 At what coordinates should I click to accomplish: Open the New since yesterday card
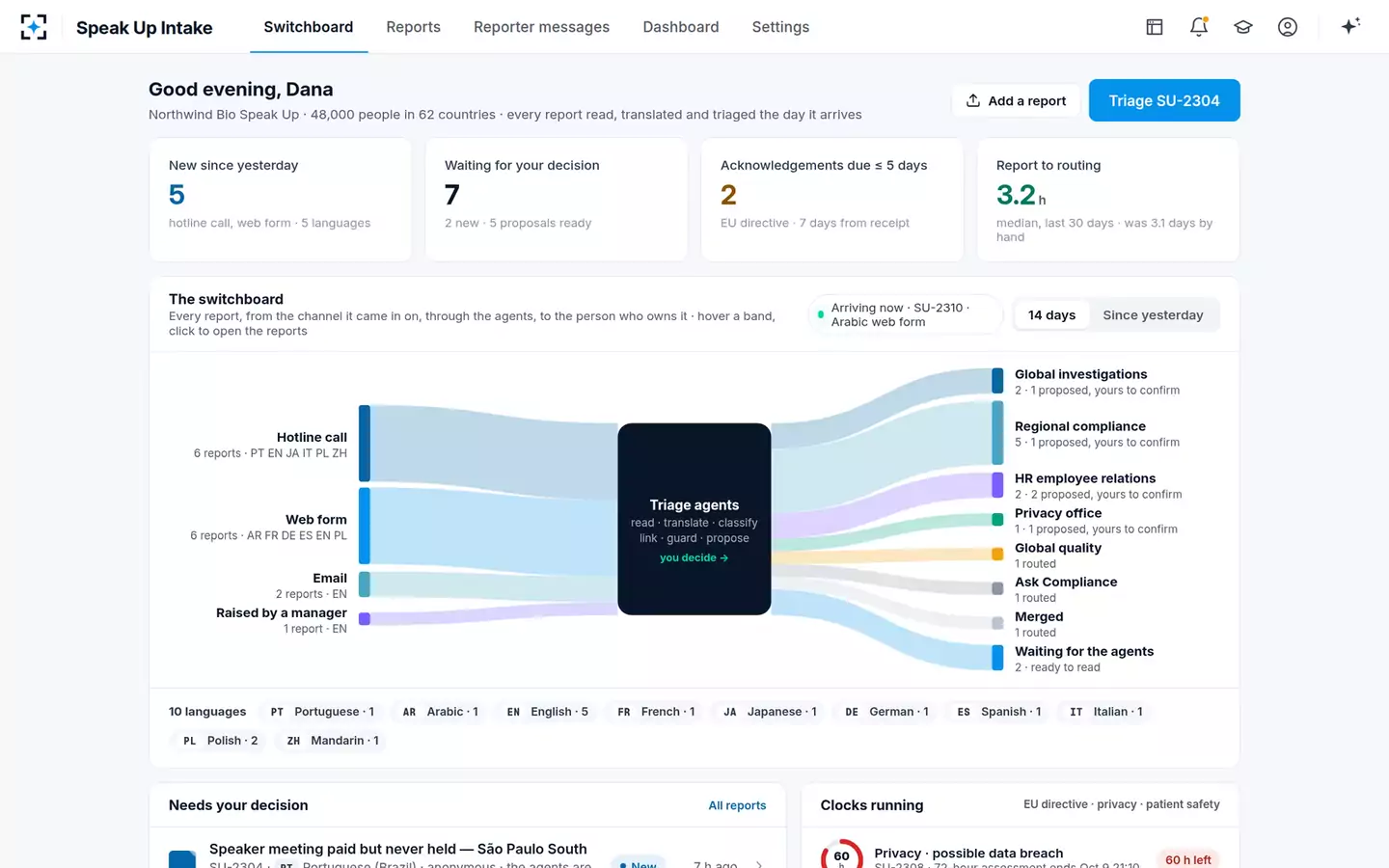click(281, 200)
